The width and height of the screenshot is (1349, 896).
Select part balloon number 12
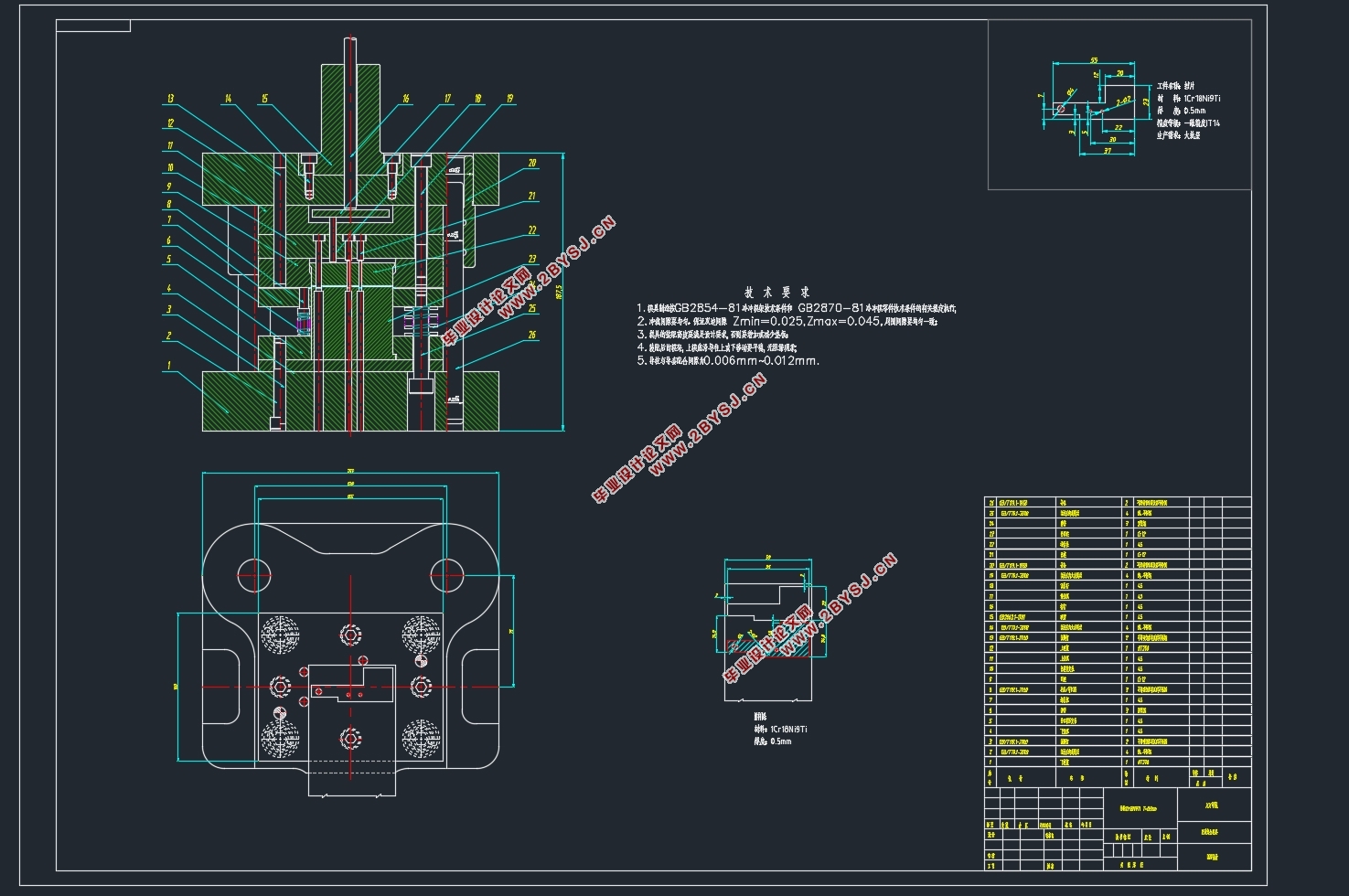point(169,123)
